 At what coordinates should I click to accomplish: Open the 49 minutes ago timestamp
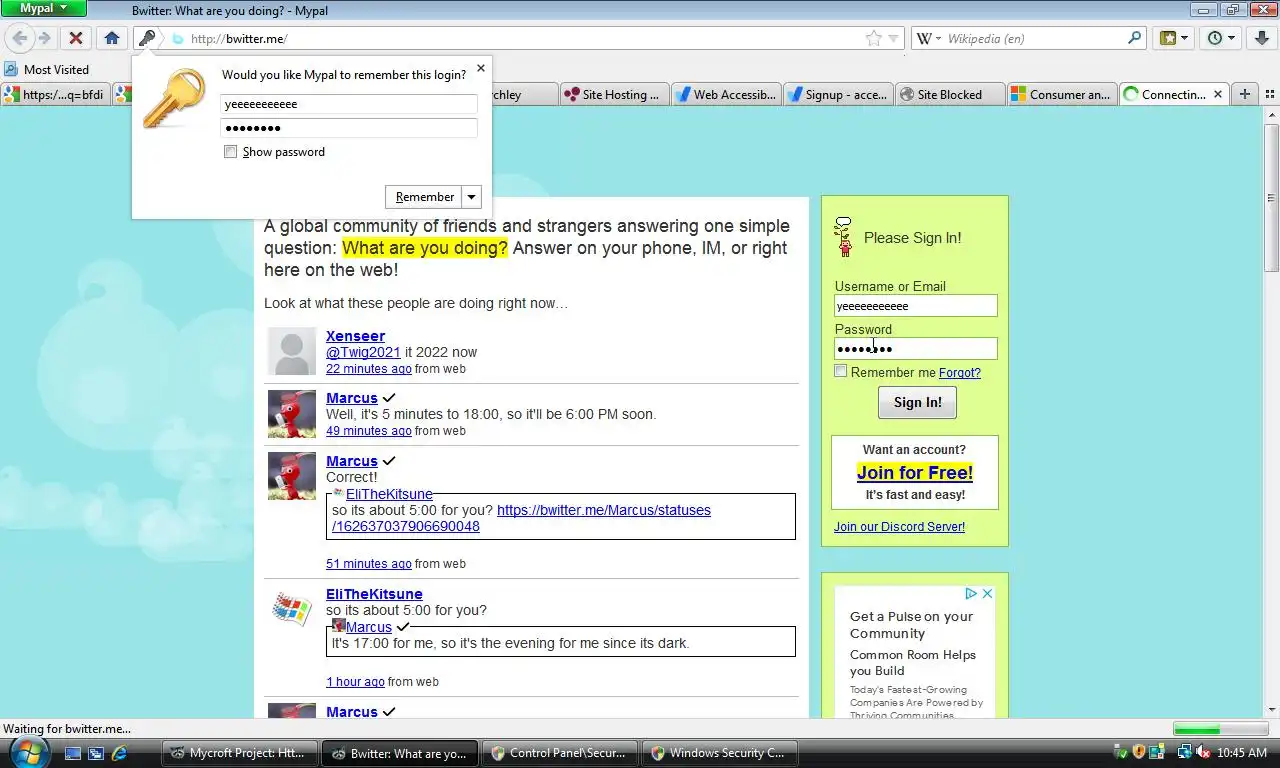(369, 431)
